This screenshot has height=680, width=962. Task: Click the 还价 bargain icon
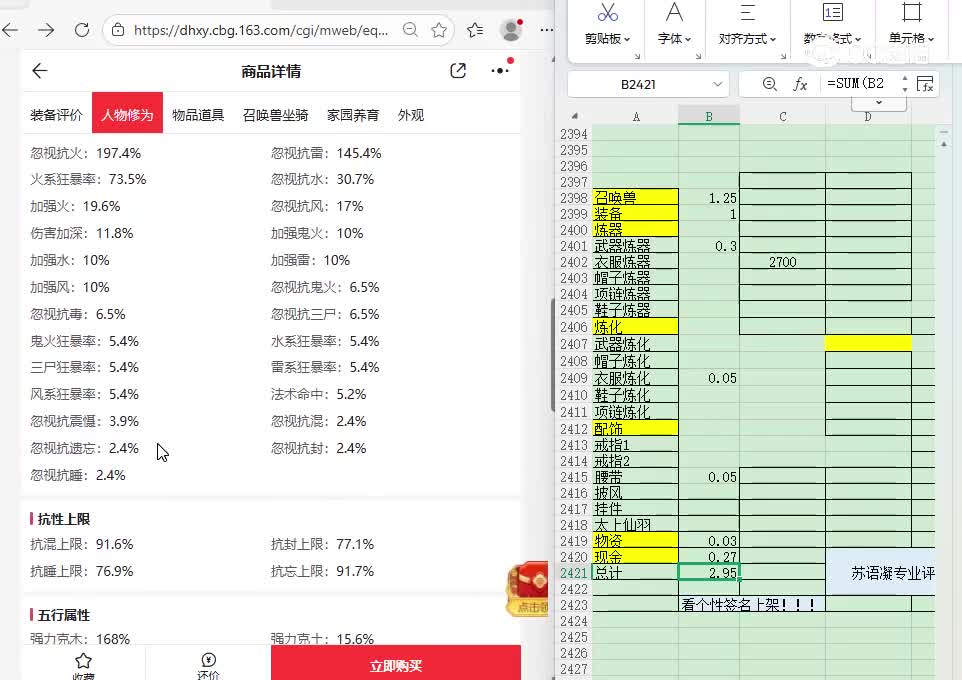coord(208,662)
